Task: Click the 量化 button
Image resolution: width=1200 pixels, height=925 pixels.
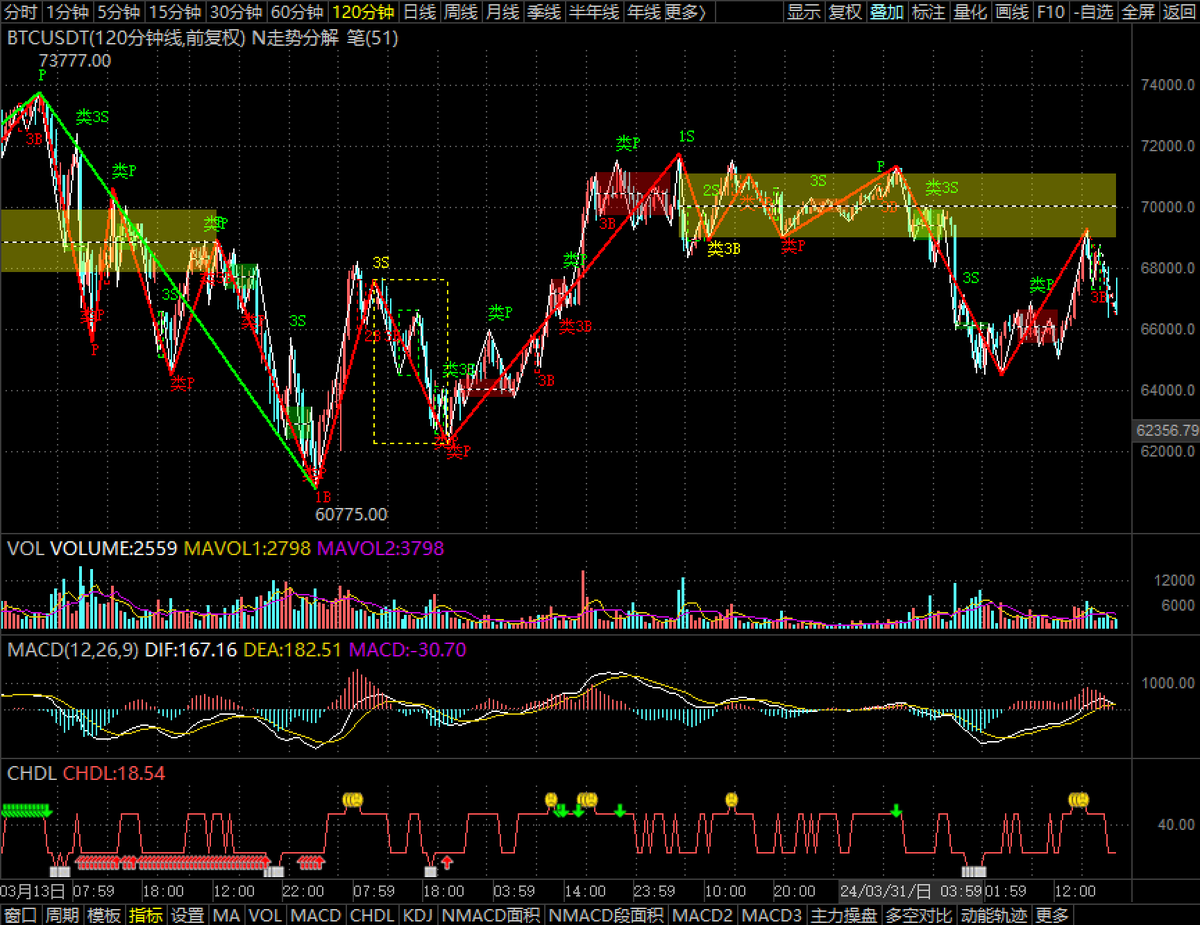Action: point(970,12)
